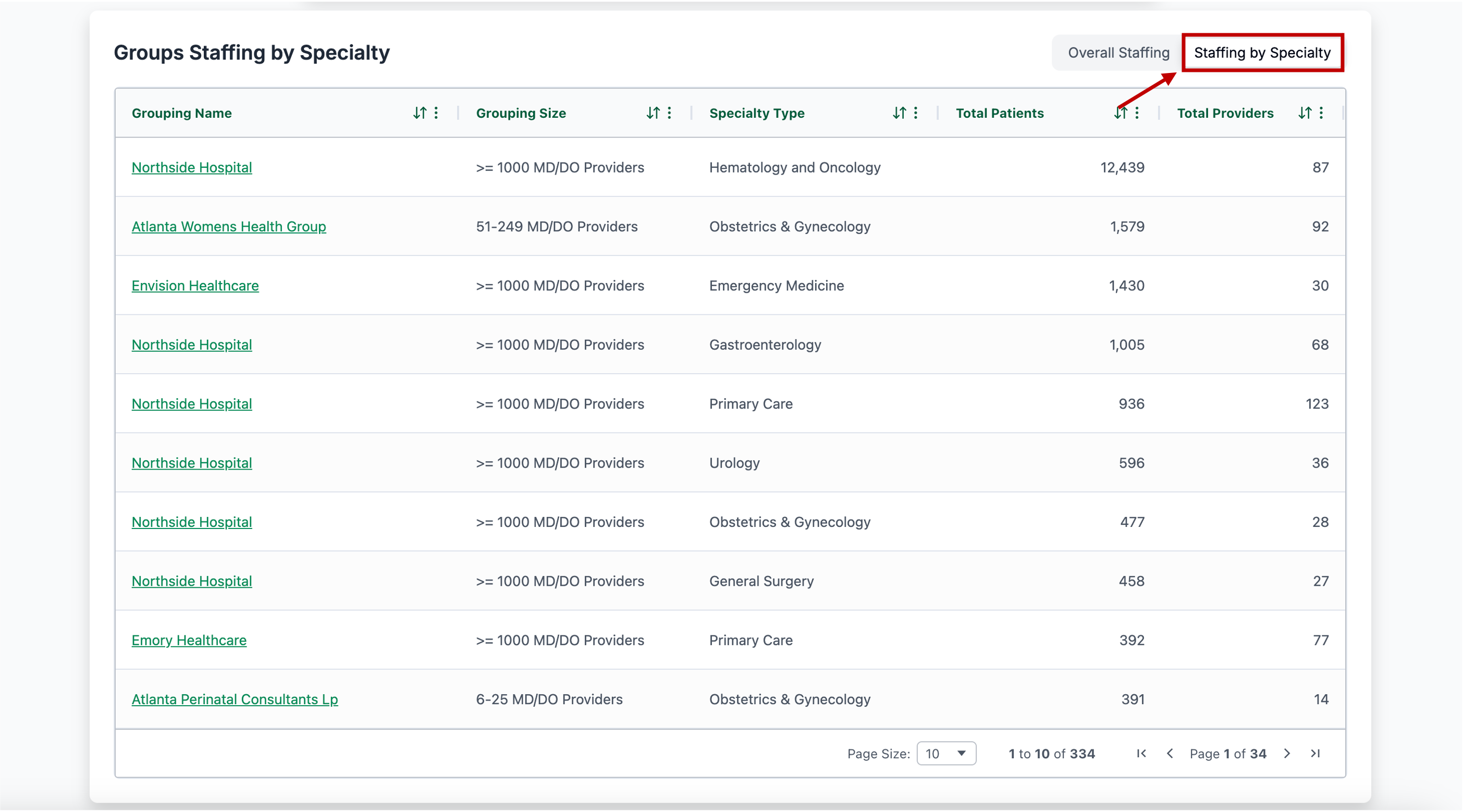Sort table by Grouping Name column

[420, 113]
